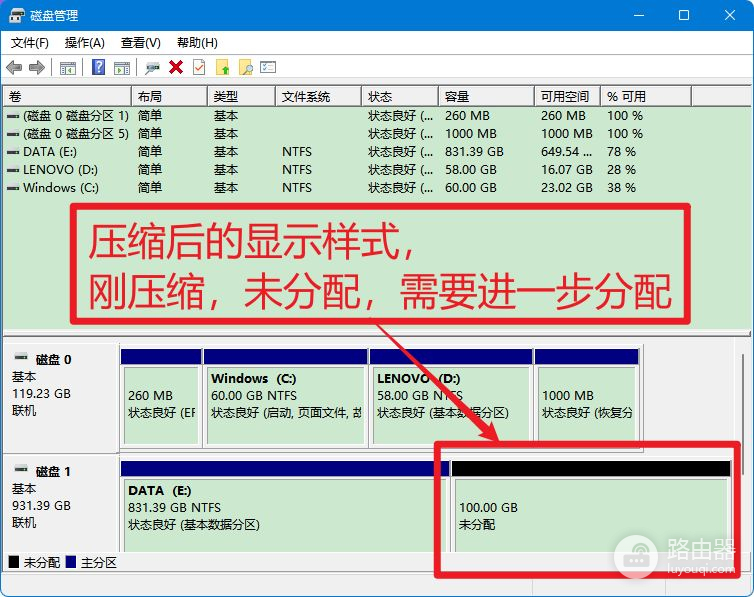Viewport: 754px width, 597px height.
Task: Click the red X delete toolbar icon
Action: 176,67
